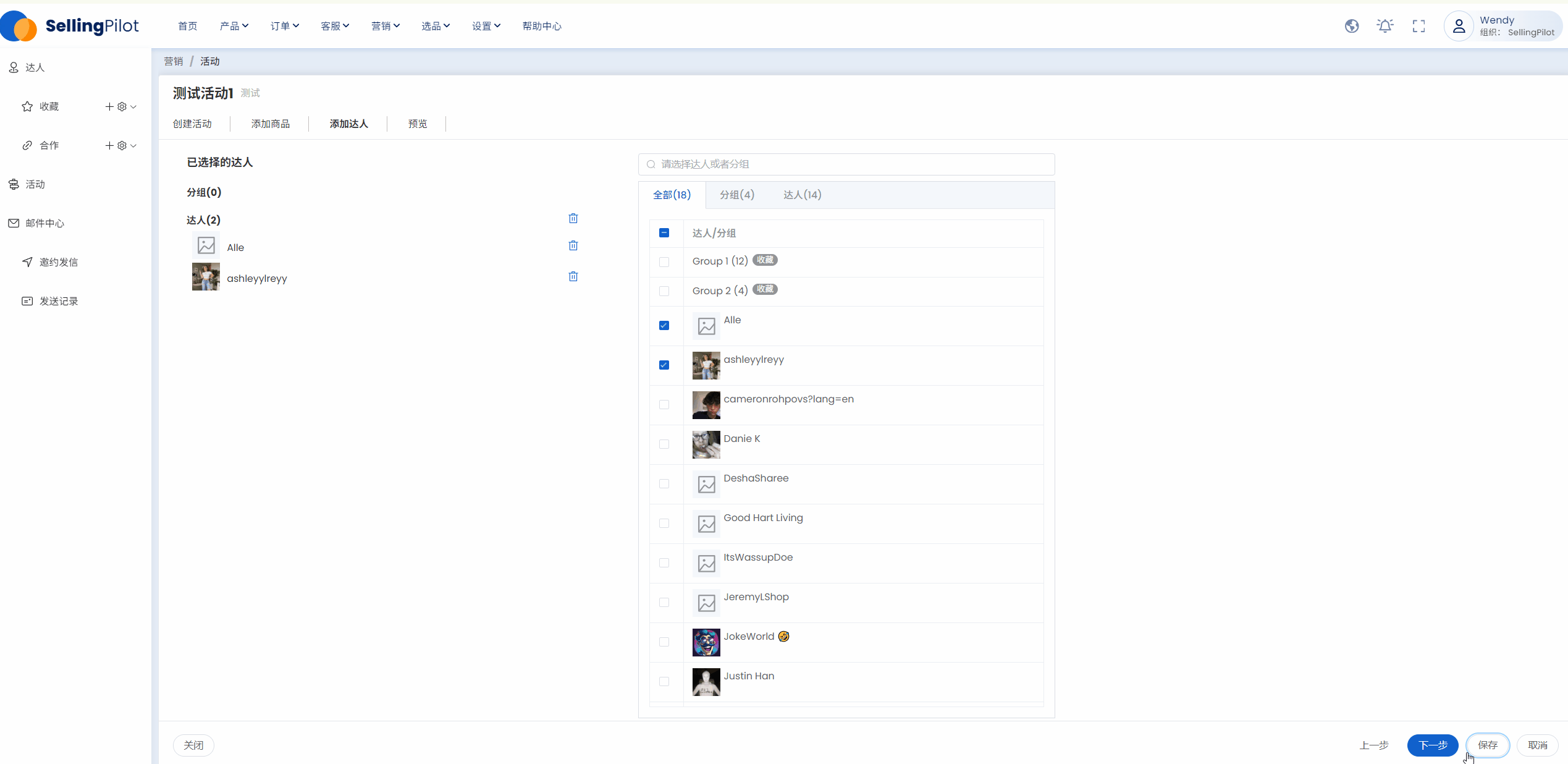The height and width of the screenshot is (764, 1568).
Task: Toggle fullscreen mode icon
Action: point(1418,26)
